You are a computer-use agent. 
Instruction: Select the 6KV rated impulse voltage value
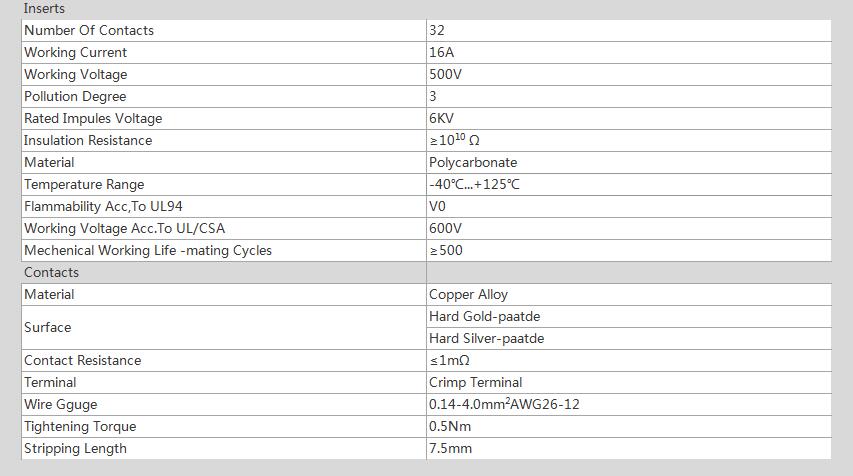[x=442, y=118]
